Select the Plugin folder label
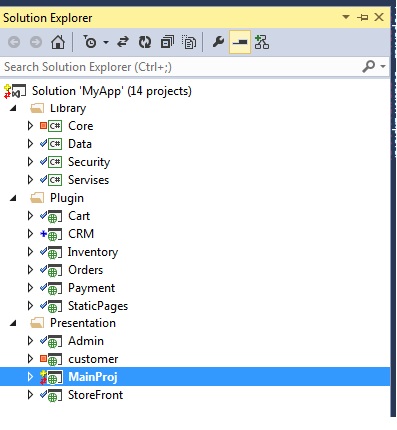 pos(67,198)
